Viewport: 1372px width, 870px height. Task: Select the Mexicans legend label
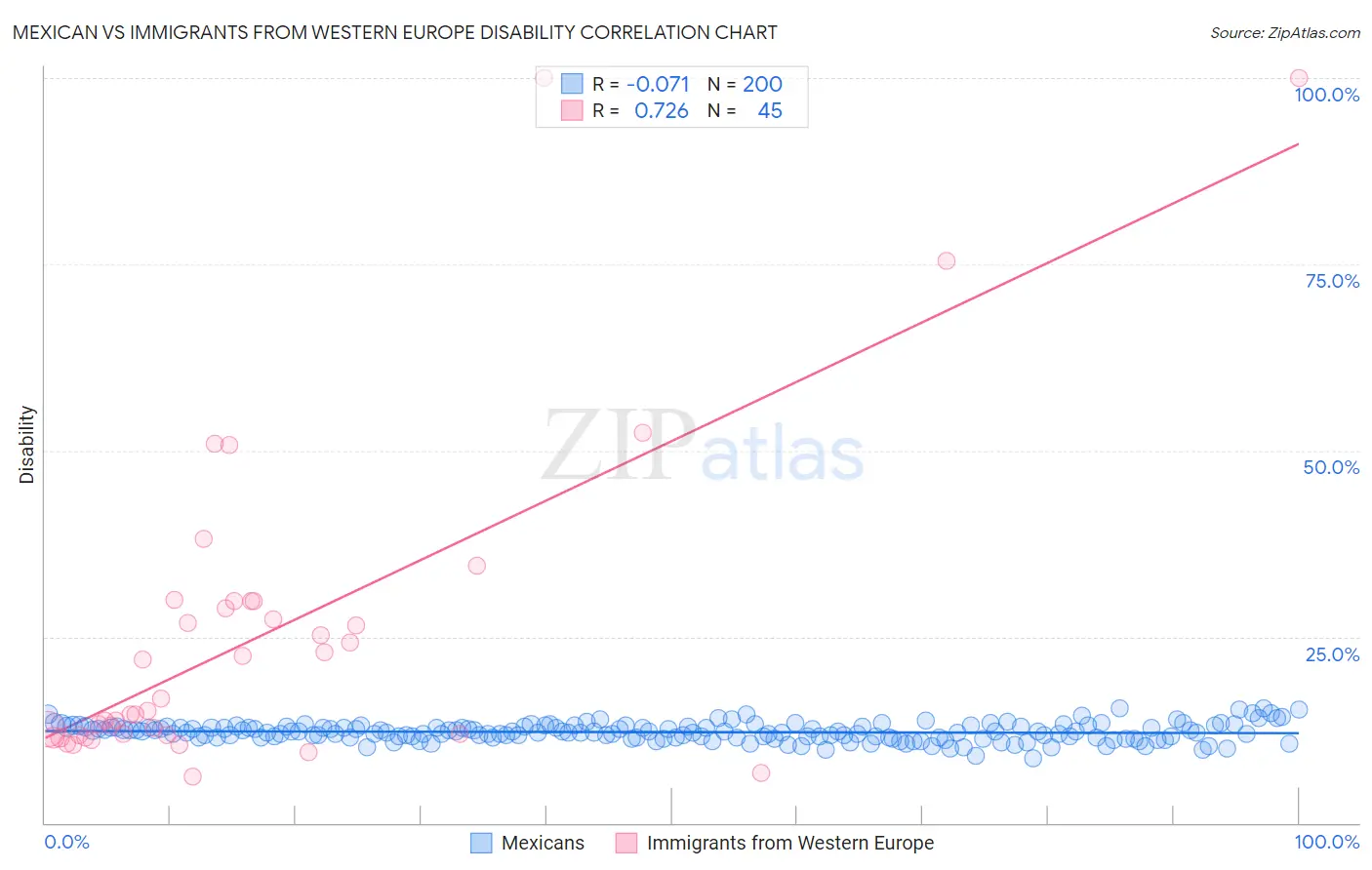(x=543, y=843)
